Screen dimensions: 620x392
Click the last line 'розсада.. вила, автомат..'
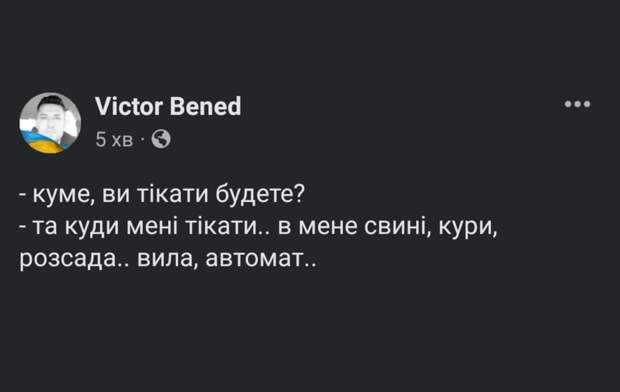point(168,260)
